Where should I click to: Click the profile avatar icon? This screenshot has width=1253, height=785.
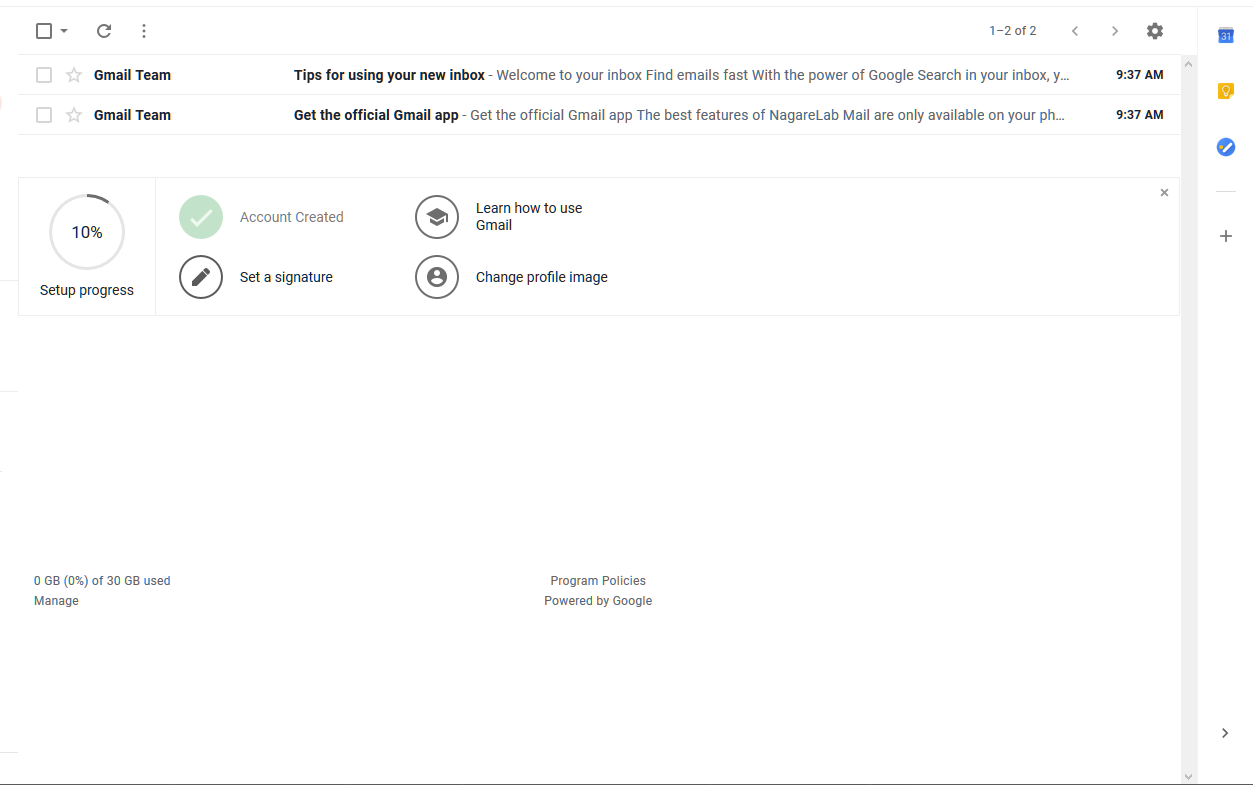click(x=437, y=277)
